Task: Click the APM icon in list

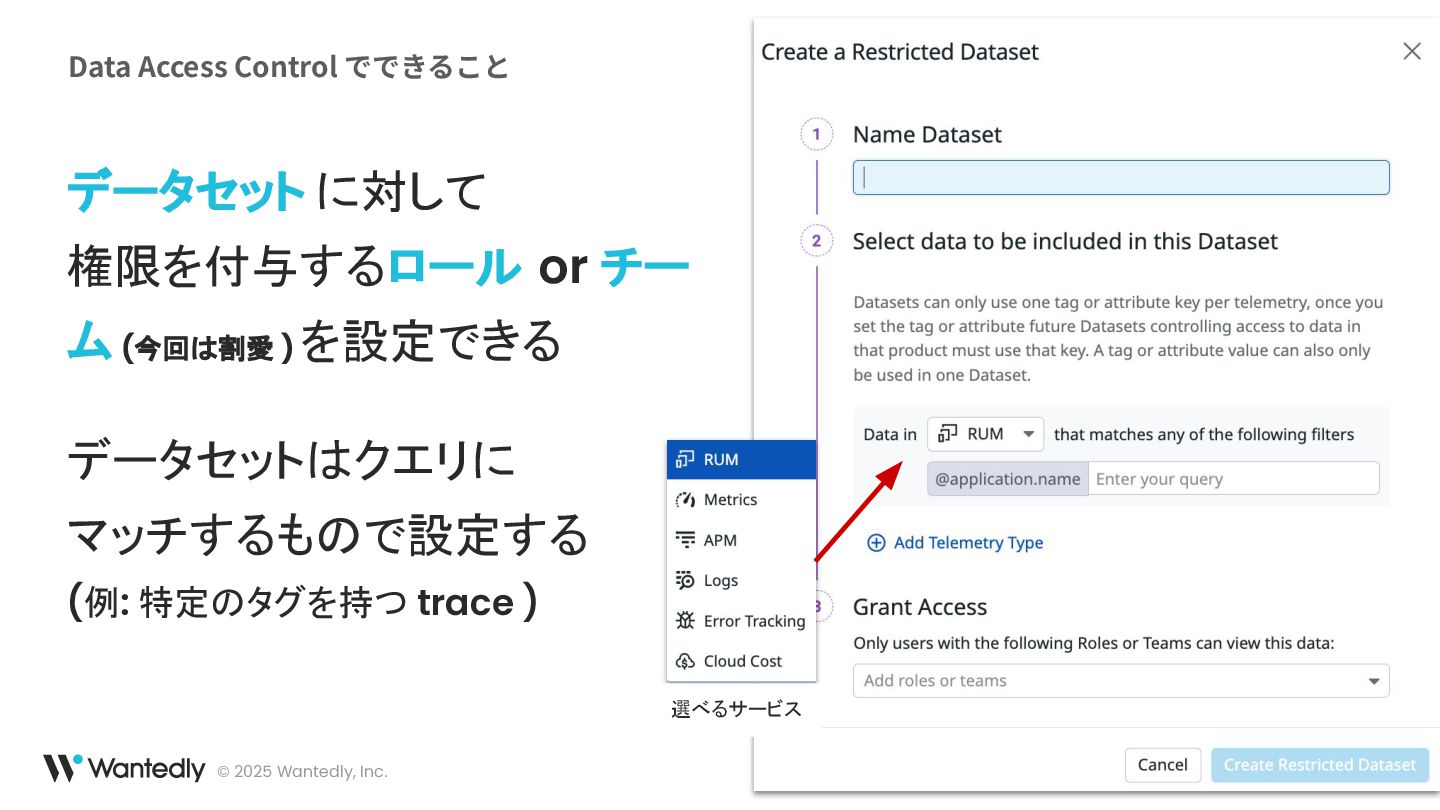Action: tap(685, 540)
